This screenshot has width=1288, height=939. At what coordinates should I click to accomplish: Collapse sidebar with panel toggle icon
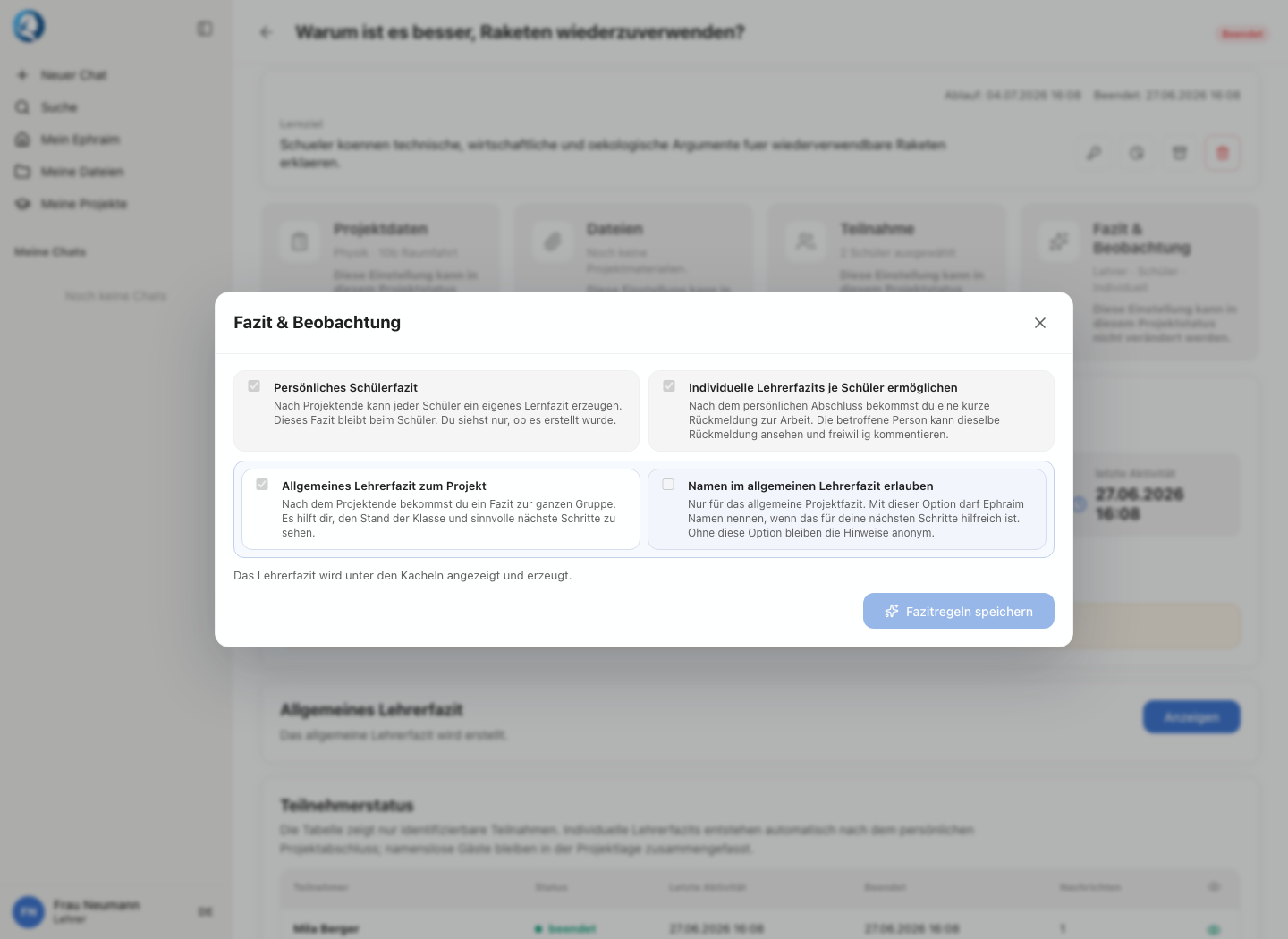[205, 30]
